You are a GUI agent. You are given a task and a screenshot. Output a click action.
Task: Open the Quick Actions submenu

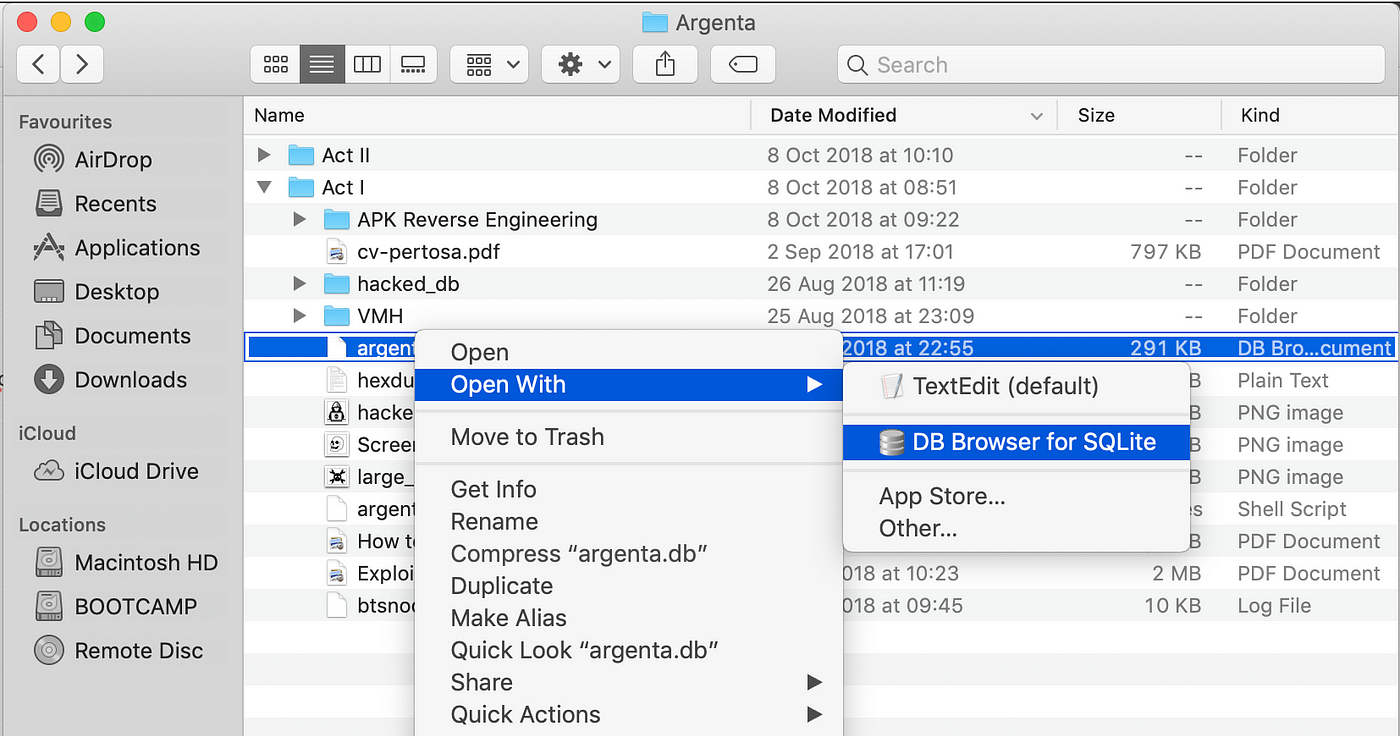(629, 714)
